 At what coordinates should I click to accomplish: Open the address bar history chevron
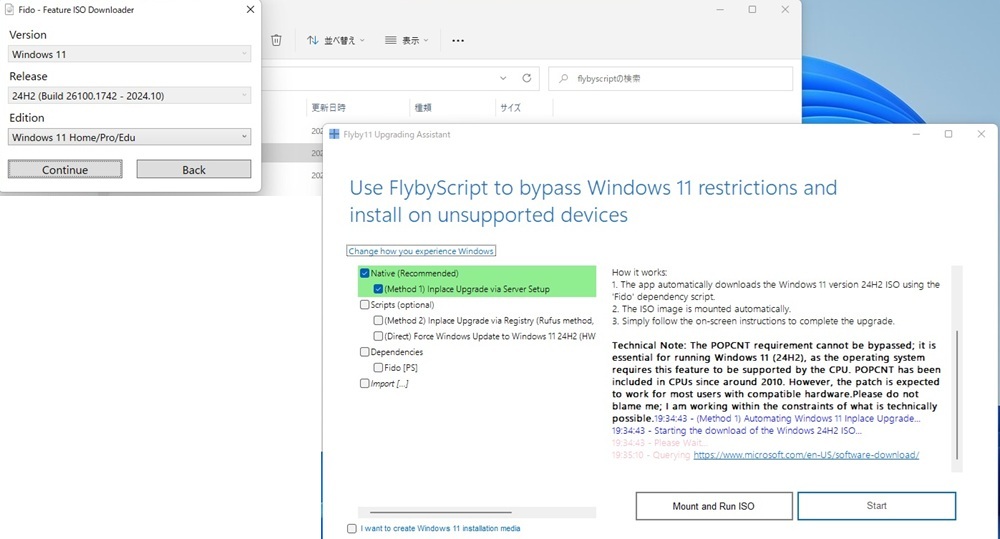coord(506,78)
